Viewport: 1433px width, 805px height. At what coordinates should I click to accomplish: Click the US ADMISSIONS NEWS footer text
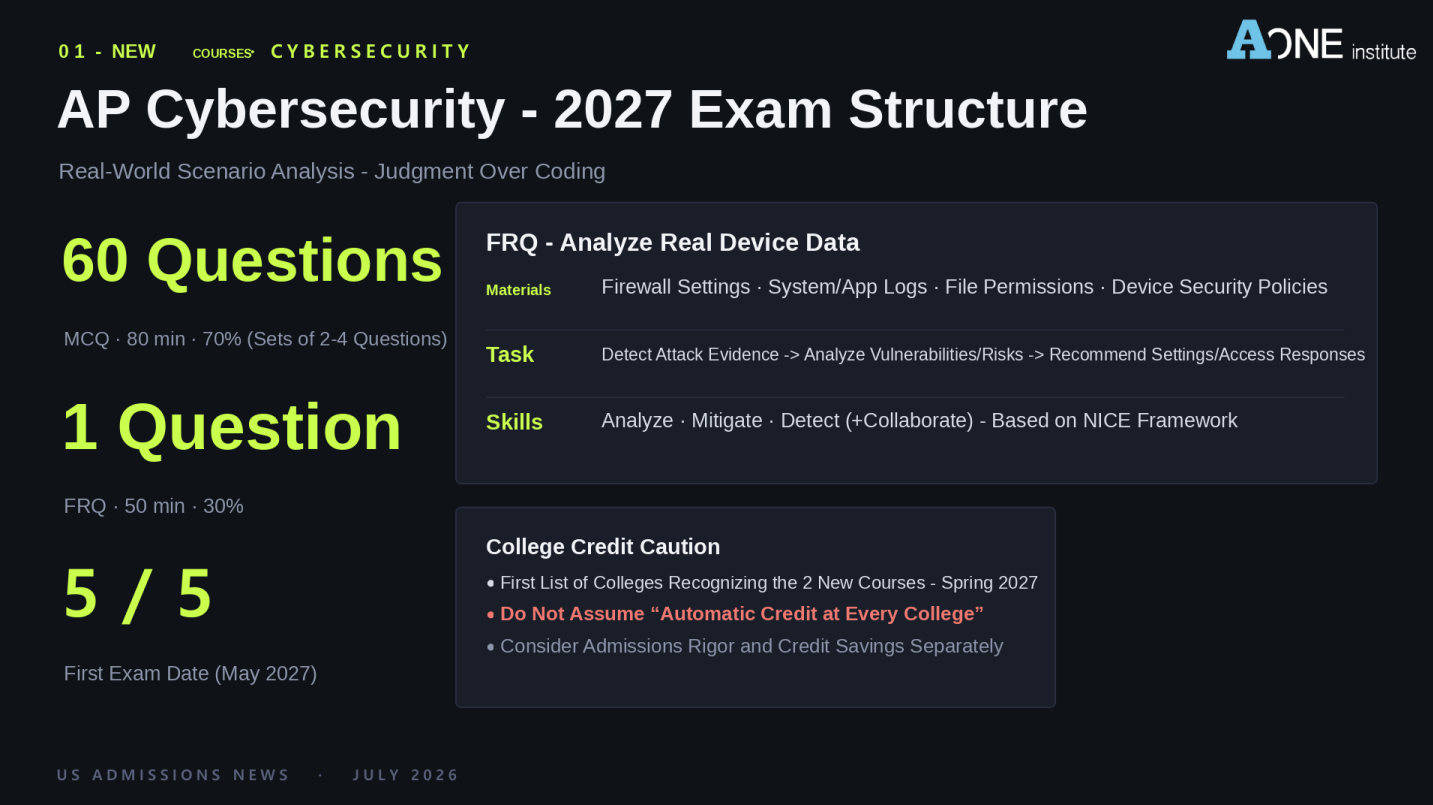[173, 775]
